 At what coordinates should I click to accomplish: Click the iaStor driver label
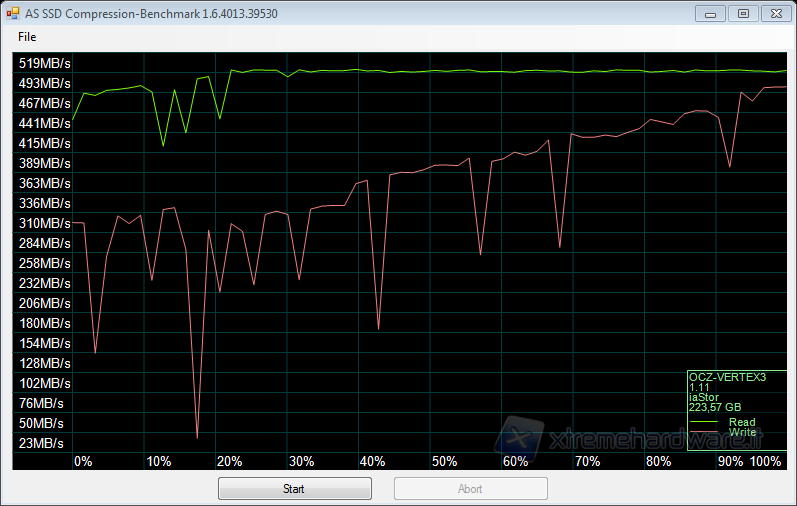pyautogui.click(x=704, y=397)
